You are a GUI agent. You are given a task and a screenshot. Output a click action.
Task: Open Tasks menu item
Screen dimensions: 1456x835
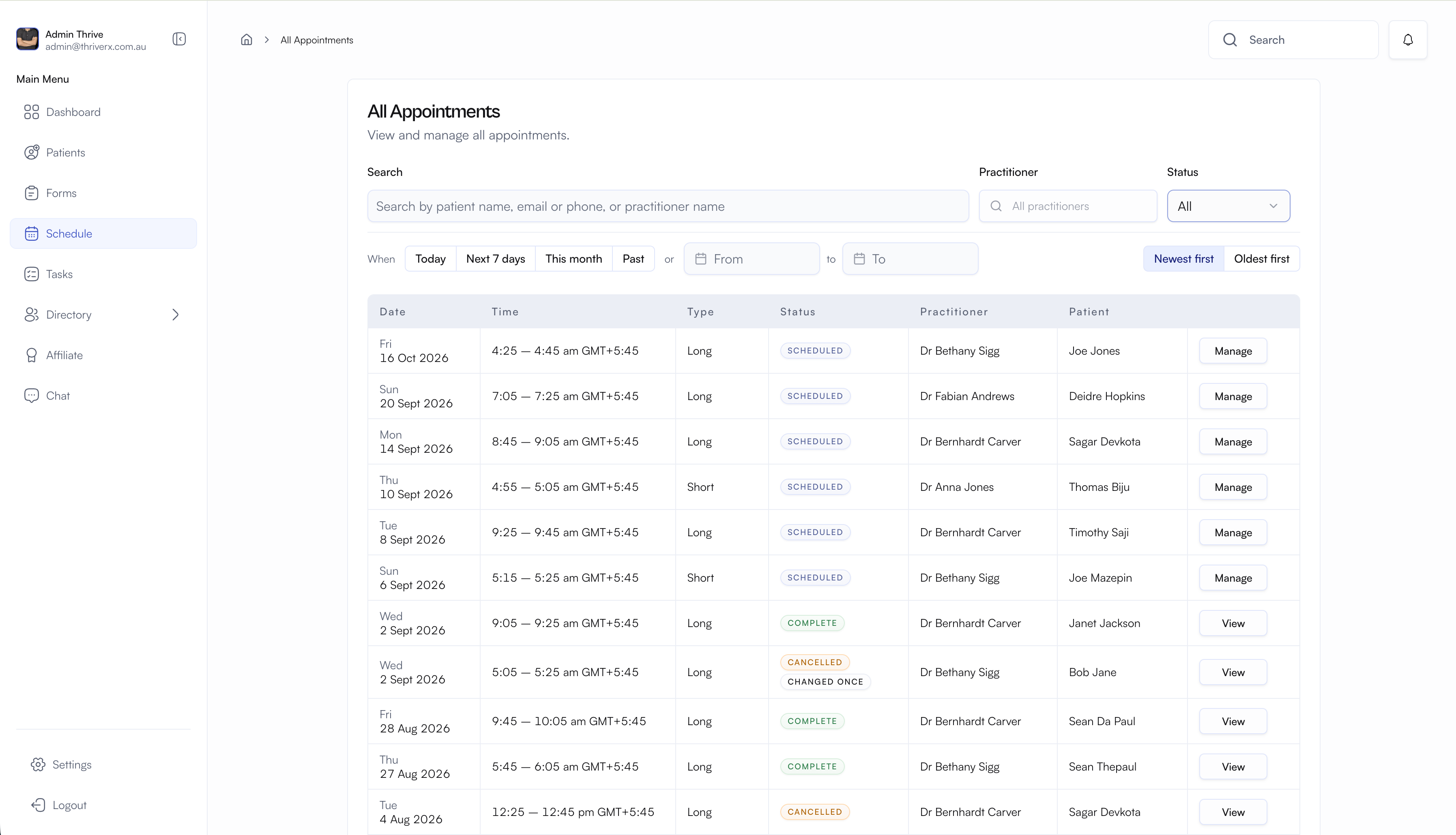[x=103, y=274]
